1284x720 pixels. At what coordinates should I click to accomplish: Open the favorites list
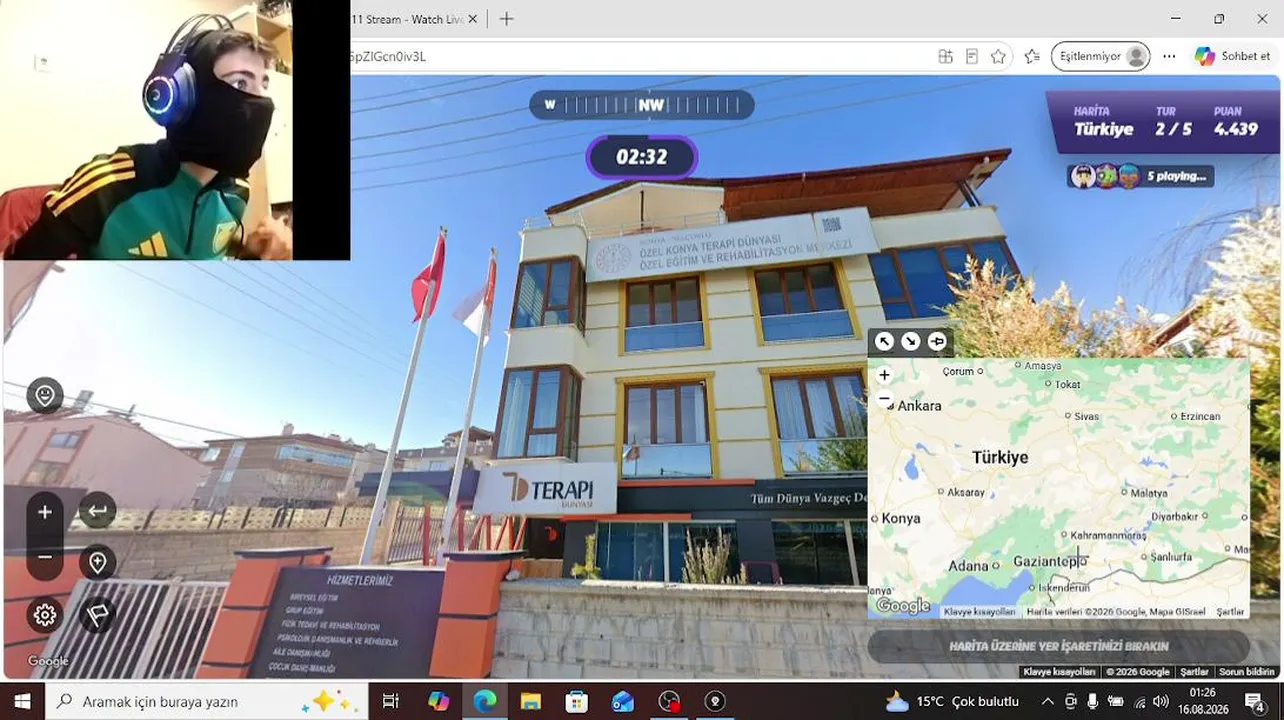pyautogui.click(x=1032, y=57)
